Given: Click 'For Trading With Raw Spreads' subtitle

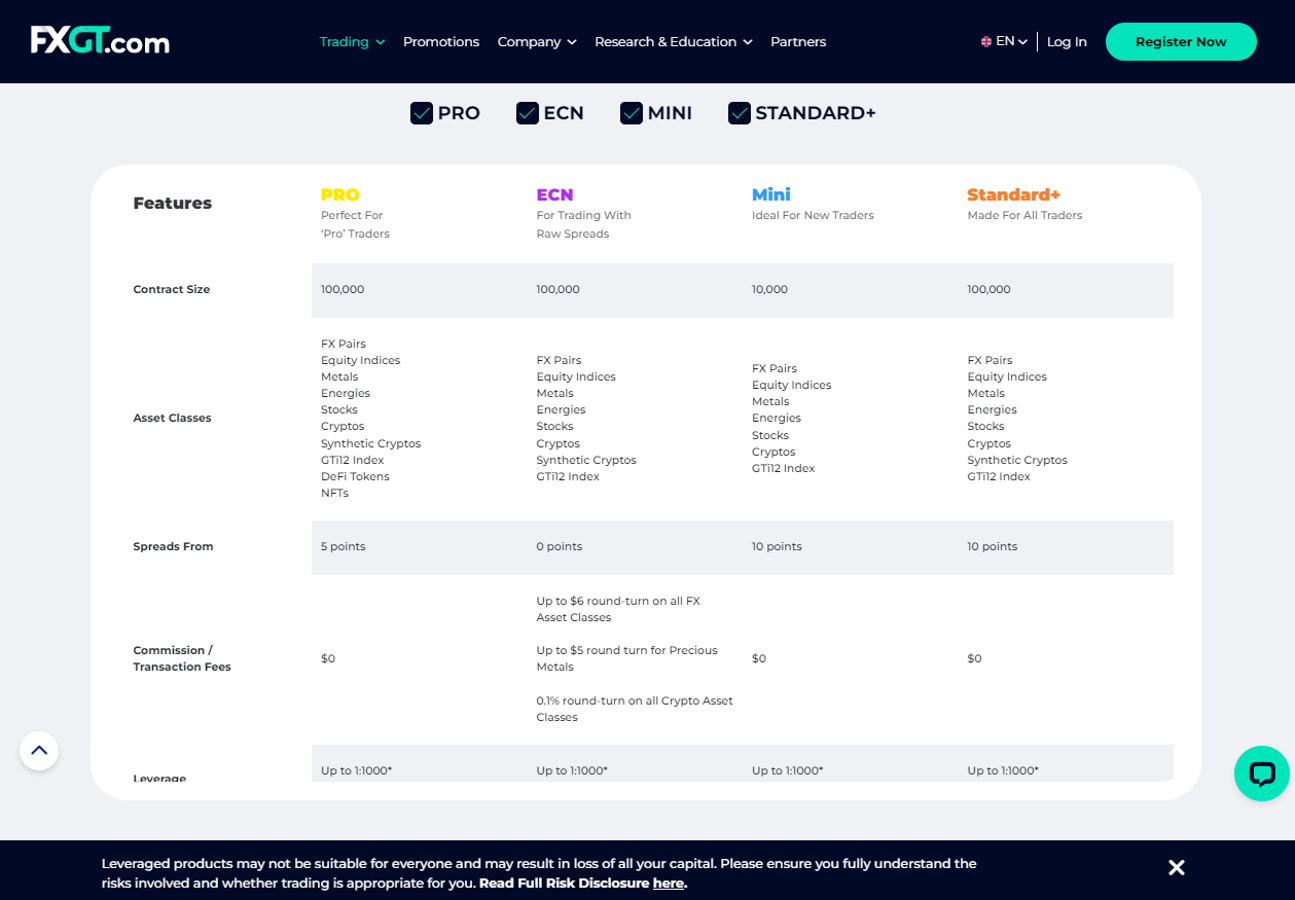Looking at the screenshot, I should tap(584, 224).
